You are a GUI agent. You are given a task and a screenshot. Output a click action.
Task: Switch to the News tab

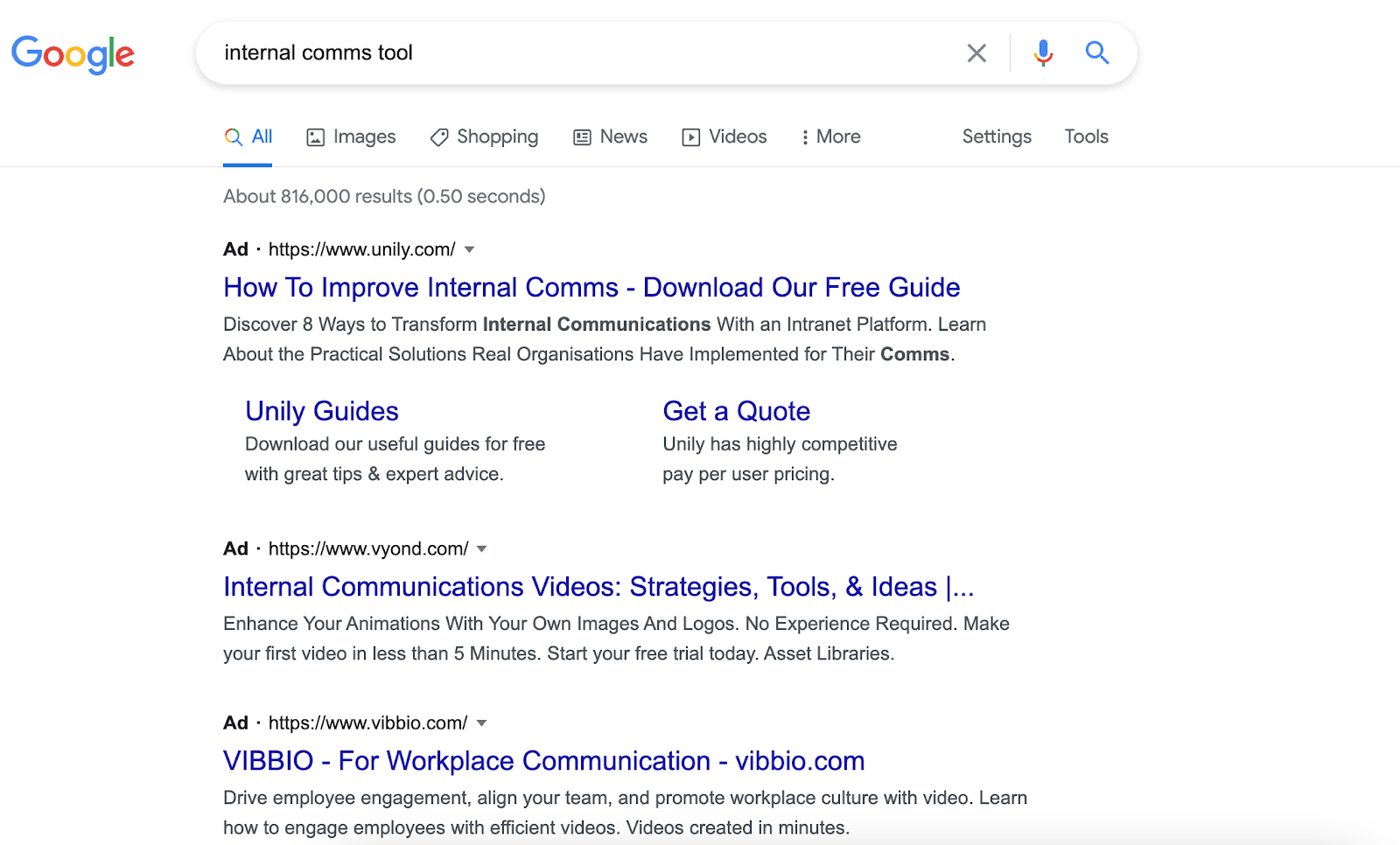610,137
